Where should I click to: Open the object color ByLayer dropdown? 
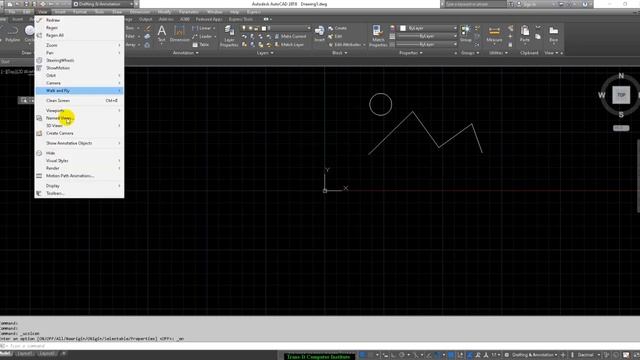428,28
